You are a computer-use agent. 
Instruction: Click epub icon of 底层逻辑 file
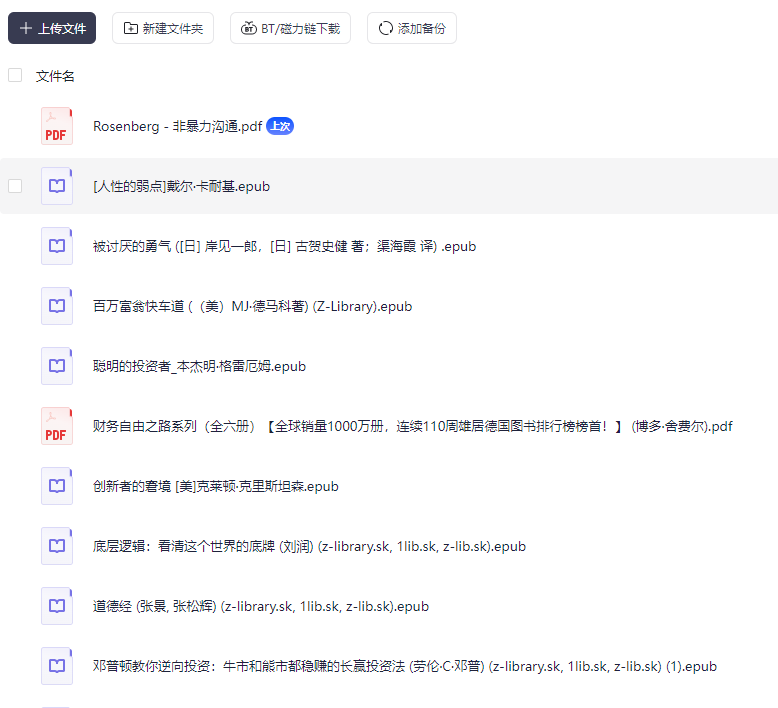click(x=57, y=546)
